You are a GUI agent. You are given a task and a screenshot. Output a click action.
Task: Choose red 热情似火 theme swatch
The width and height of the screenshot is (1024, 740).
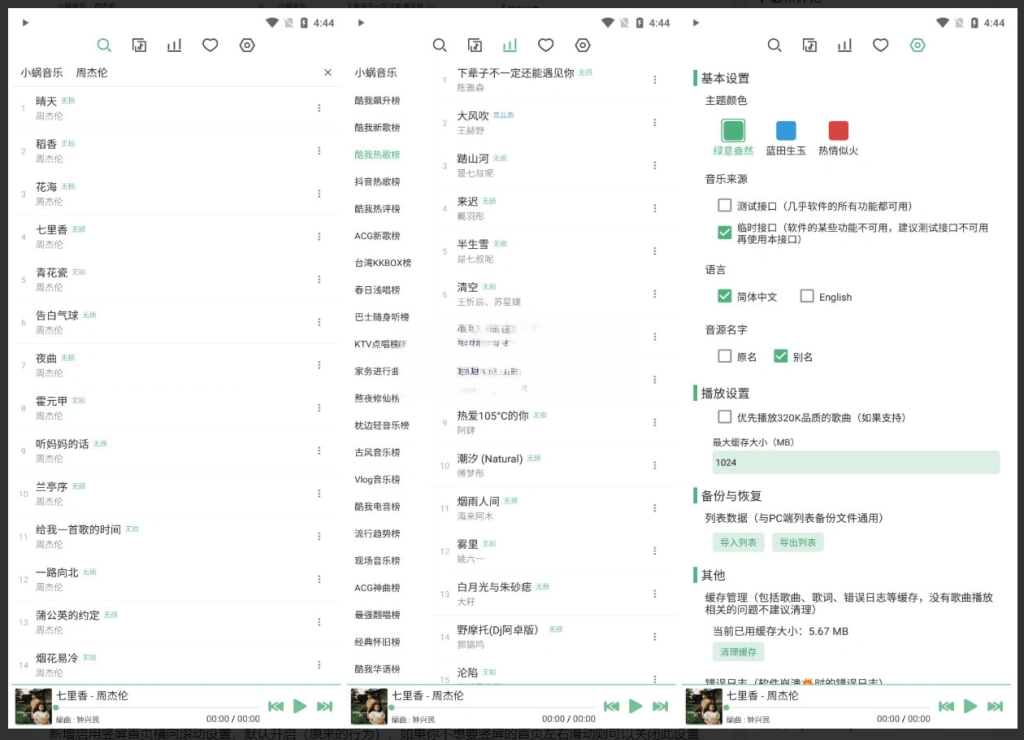[839, 131]
